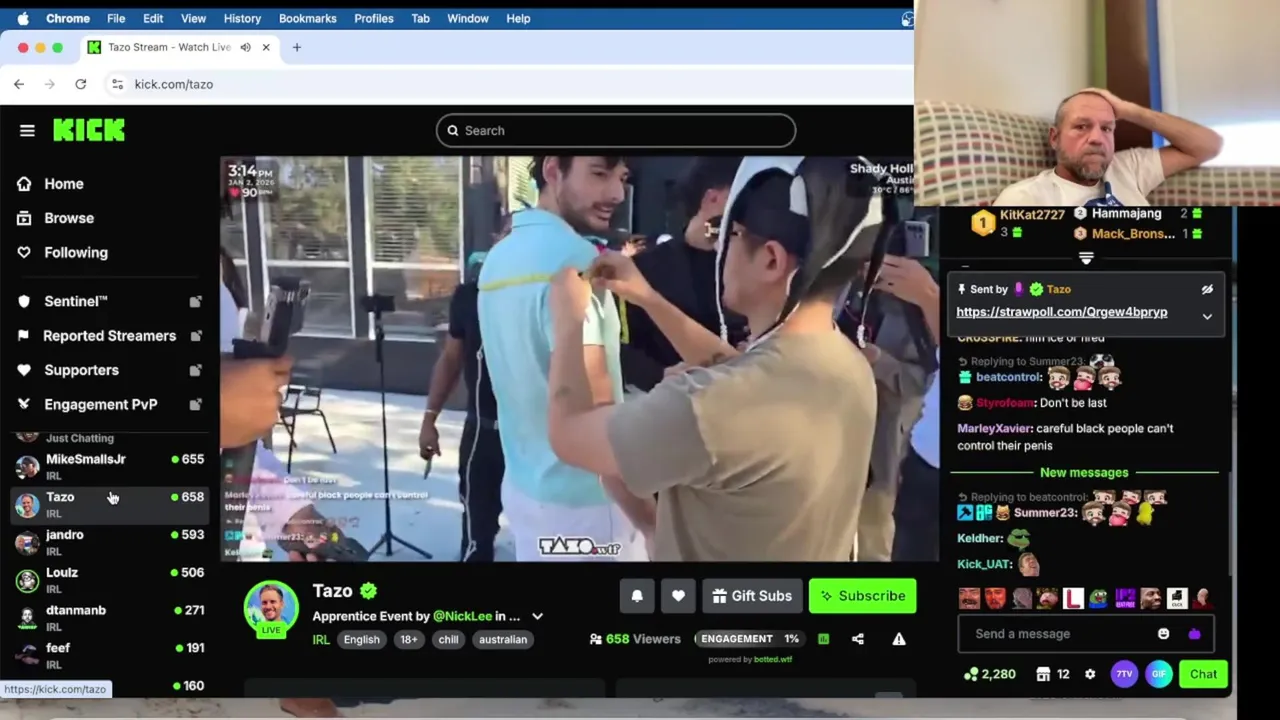1280x720 pixels.
Task: Click the Kick search field
Action: (616, 130)
